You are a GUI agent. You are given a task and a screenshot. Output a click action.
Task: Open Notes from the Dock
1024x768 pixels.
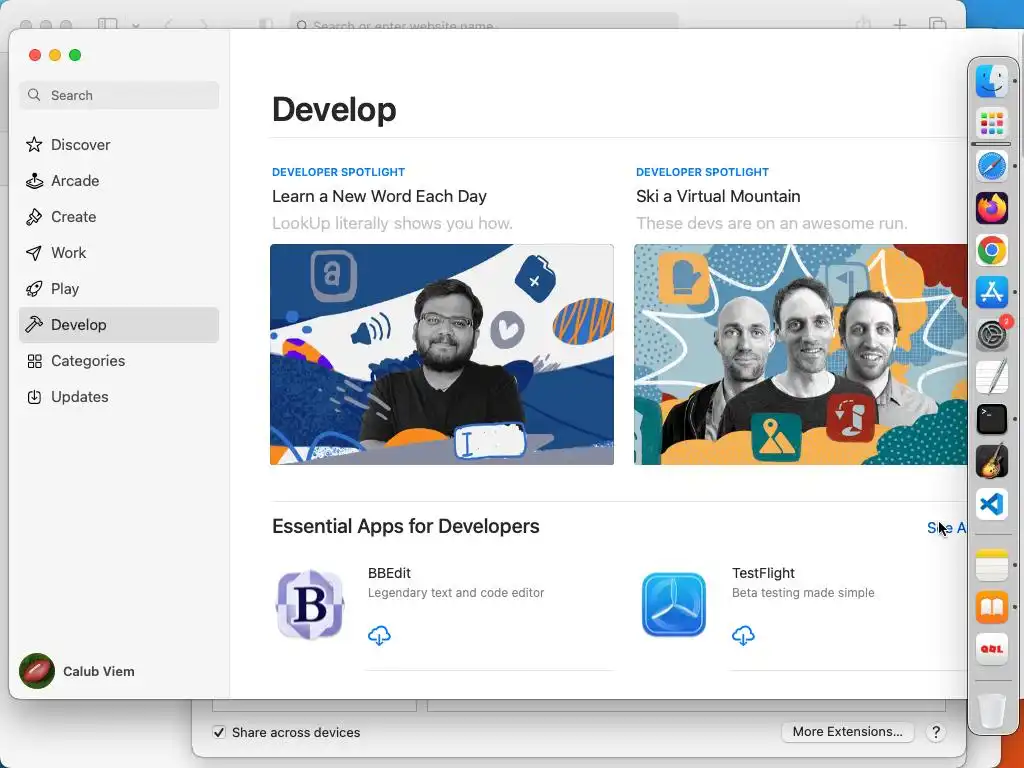tap(991, 564)
